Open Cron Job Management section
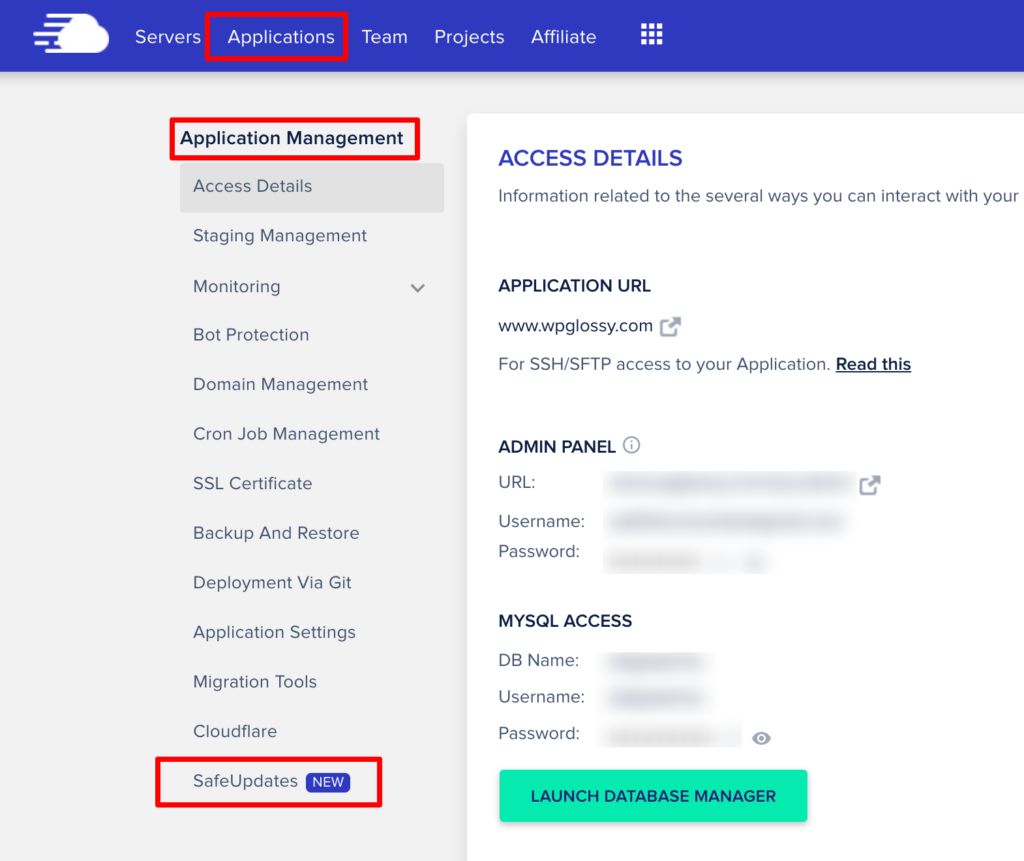Image resolution: width=1024 pixels, height=861 pixels. pyautogui.click(x=286, y=434)
